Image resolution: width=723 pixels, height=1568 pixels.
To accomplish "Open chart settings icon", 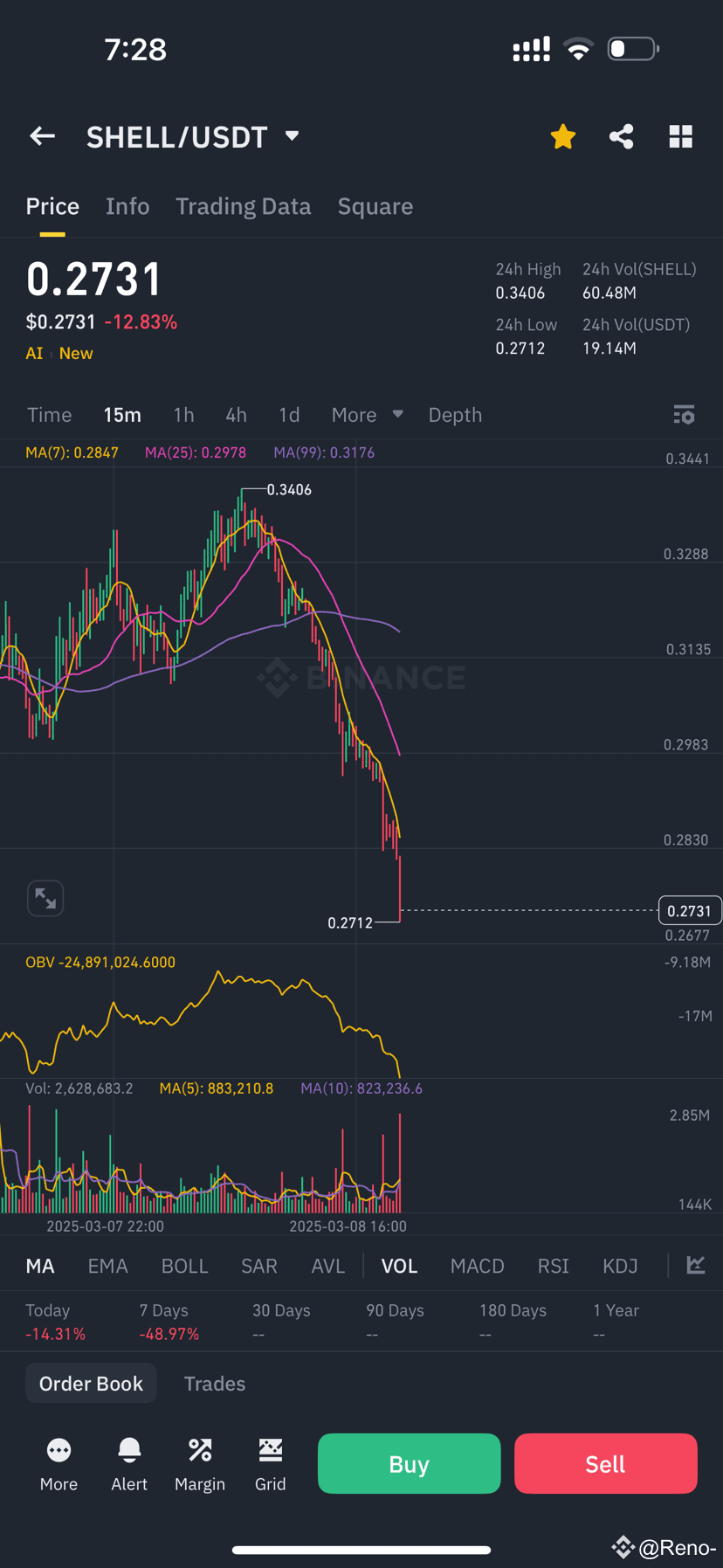I will tap(685, 415).
